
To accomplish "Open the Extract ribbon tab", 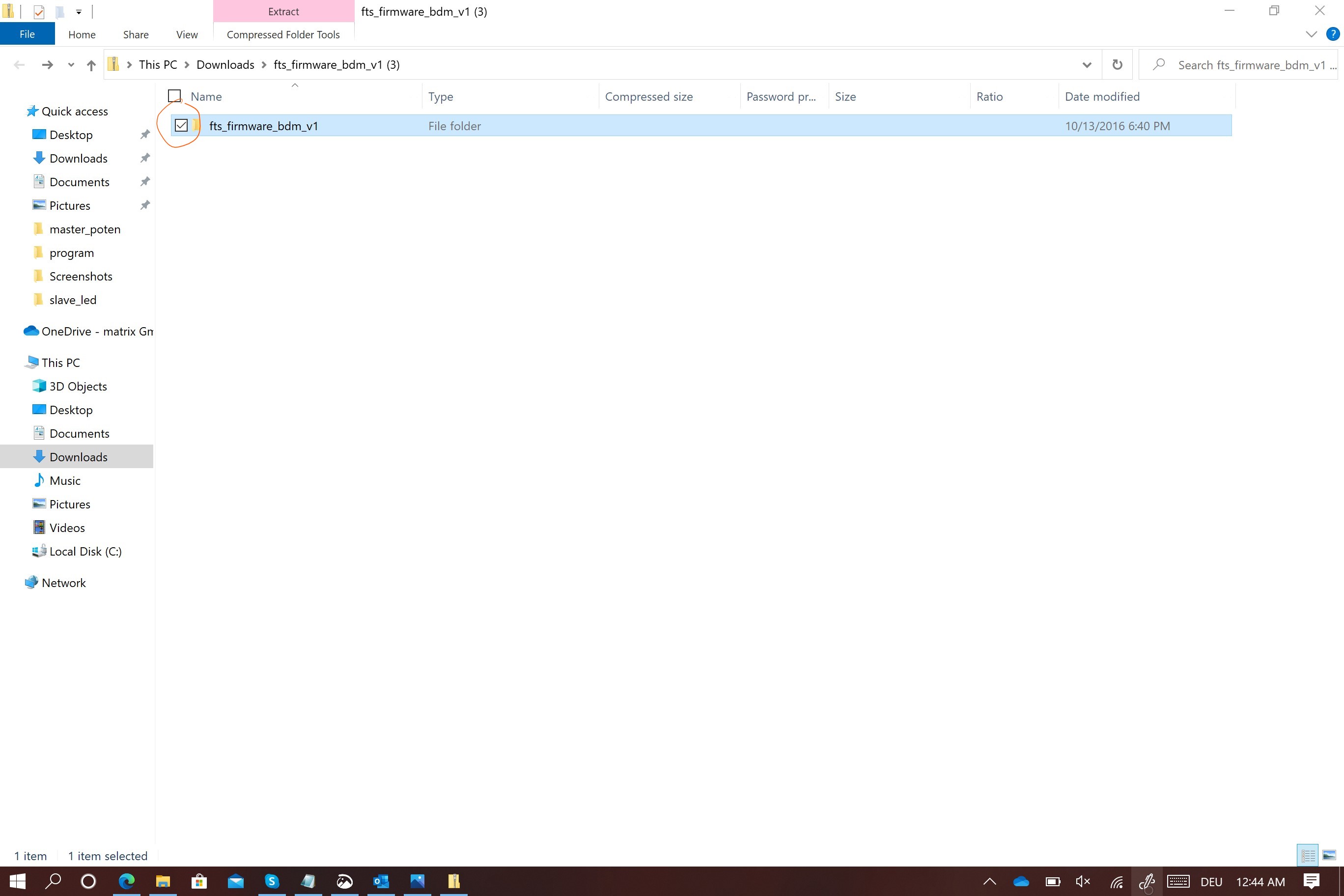I will point(283,11).
